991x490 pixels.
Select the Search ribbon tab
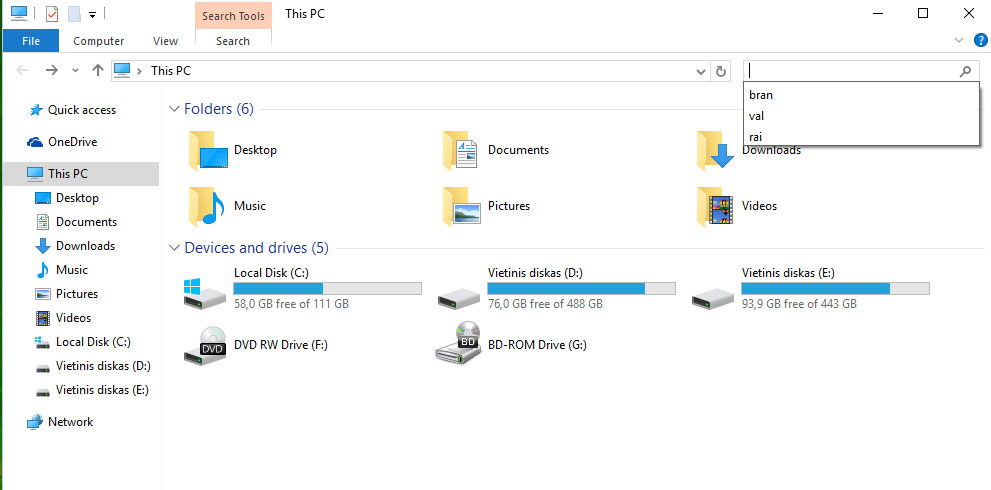(x=233, y=41)
